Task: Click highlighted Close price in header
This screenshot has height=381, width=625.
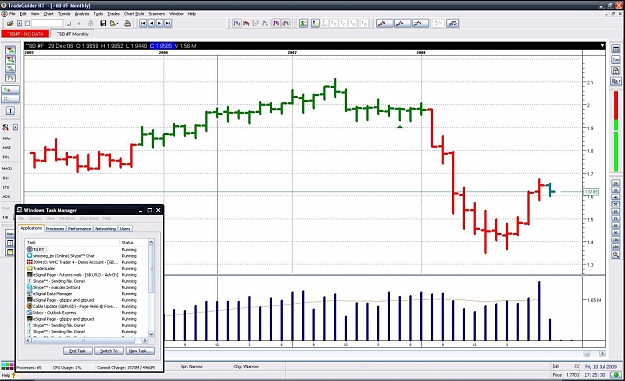Action: tap(161, 46)
